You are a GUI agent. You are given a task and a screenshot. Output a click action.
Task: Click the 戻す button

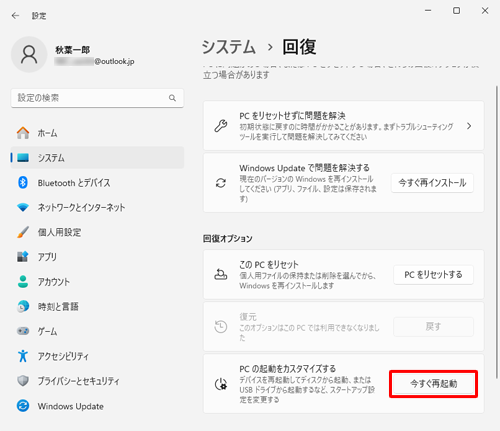pyautogui.click(x=433, y=327)
